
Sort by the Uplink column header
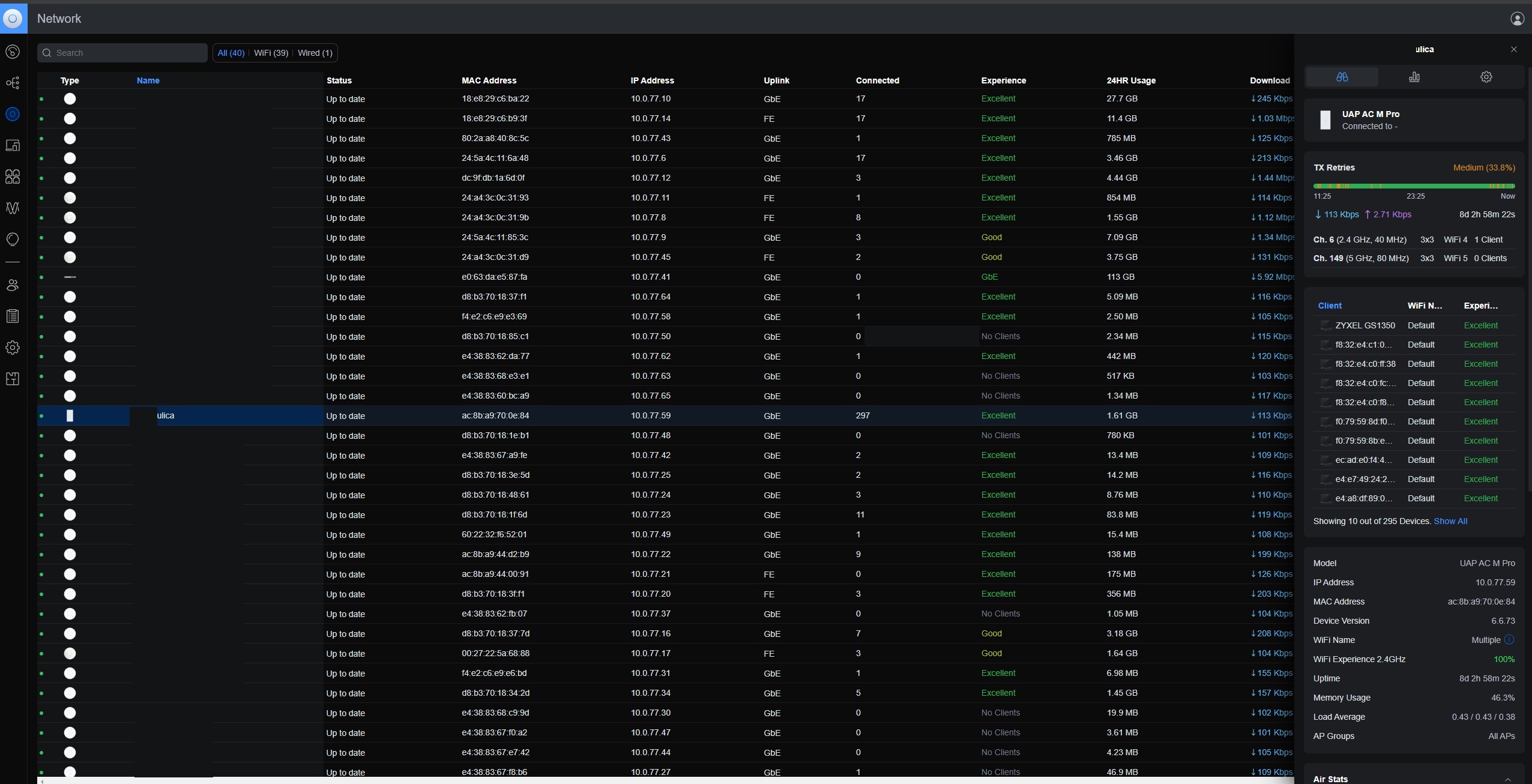tap(776, 80)
